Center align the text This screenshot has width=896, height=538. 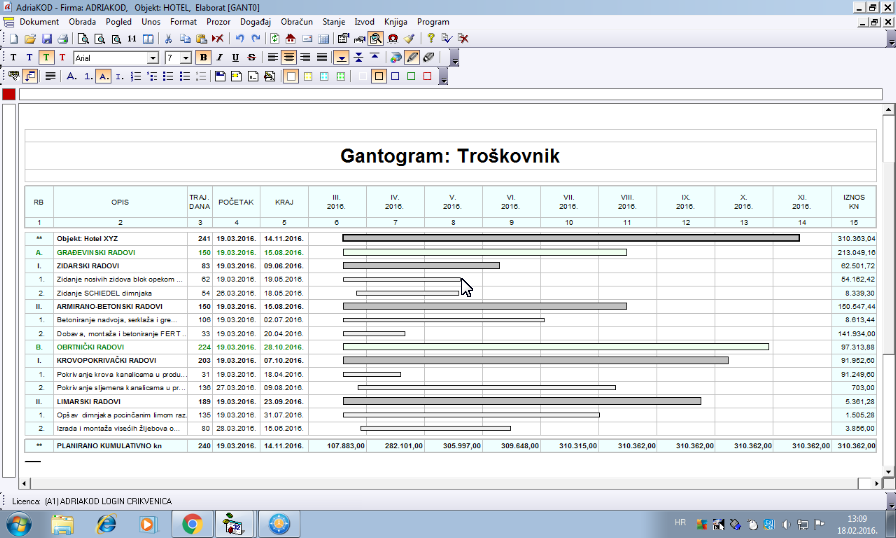289,58
